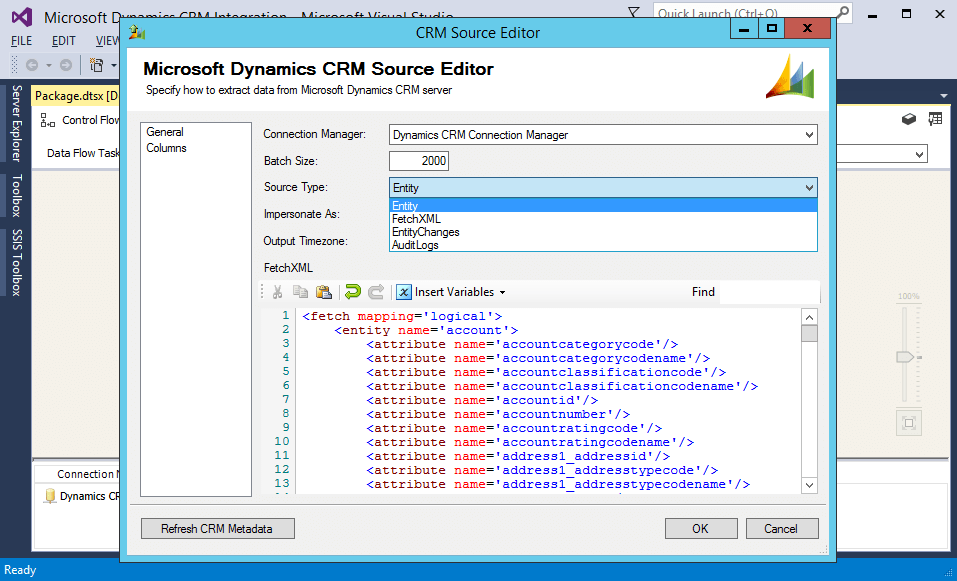Collapse the Source Type dropdown
Image resolution: width=957 pixels, height=581 pixels.
tap(809, 187)
